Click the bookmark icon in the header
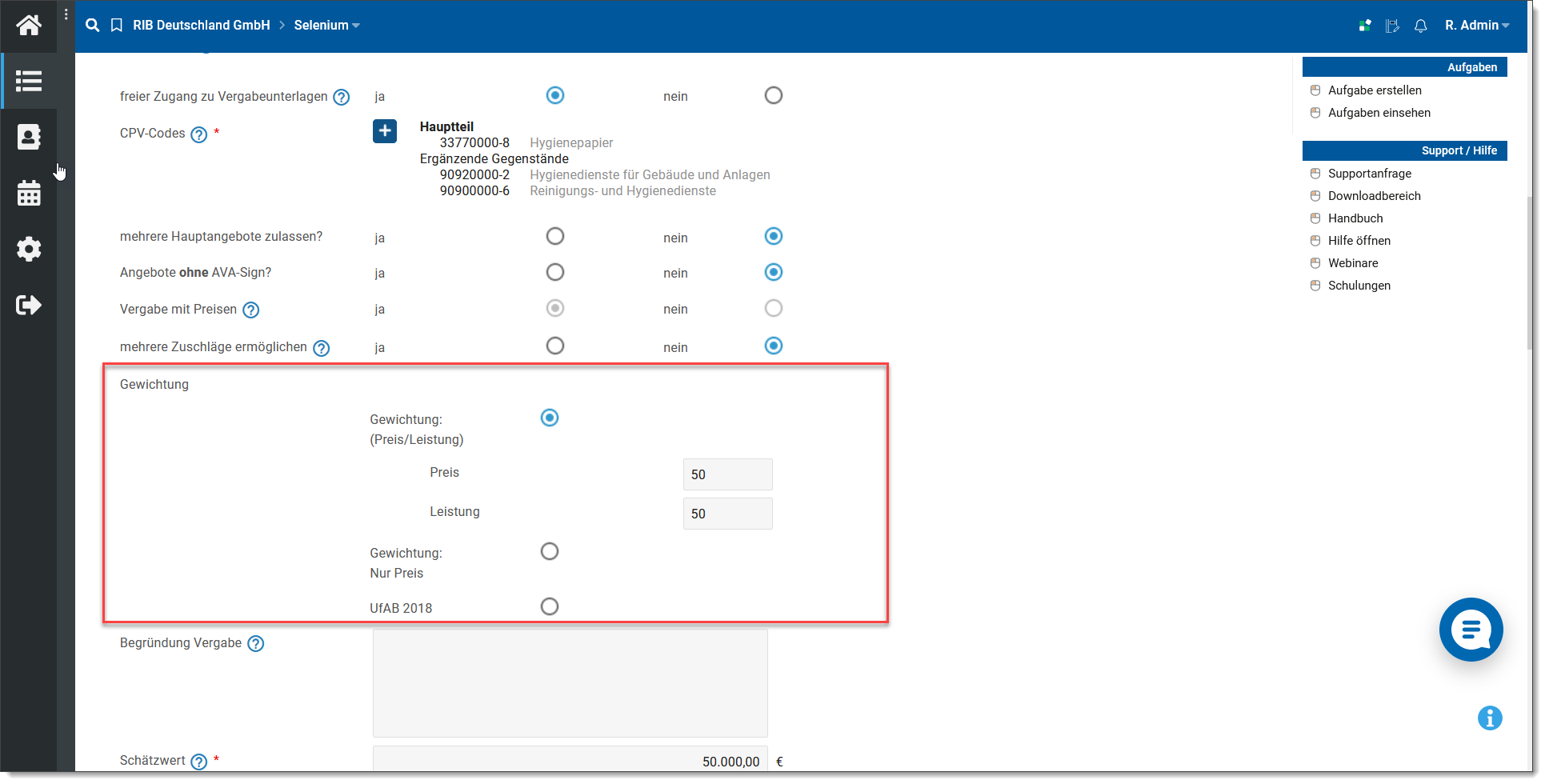The width and height of the screenshot is (1545, 784). pos(117,26)
